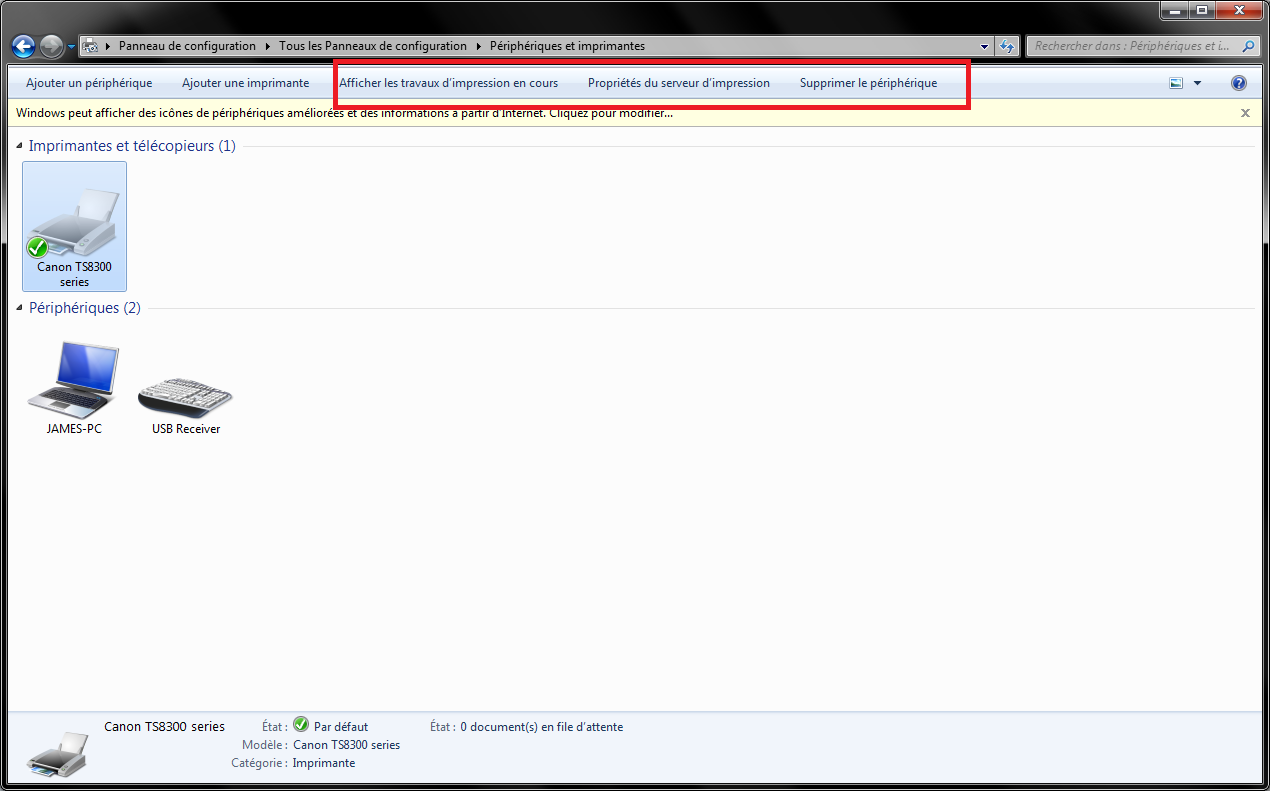Open the recent pages dropdown beside Forward
The height and width of the screenshot is (791, 1270).
coord(71,47)
